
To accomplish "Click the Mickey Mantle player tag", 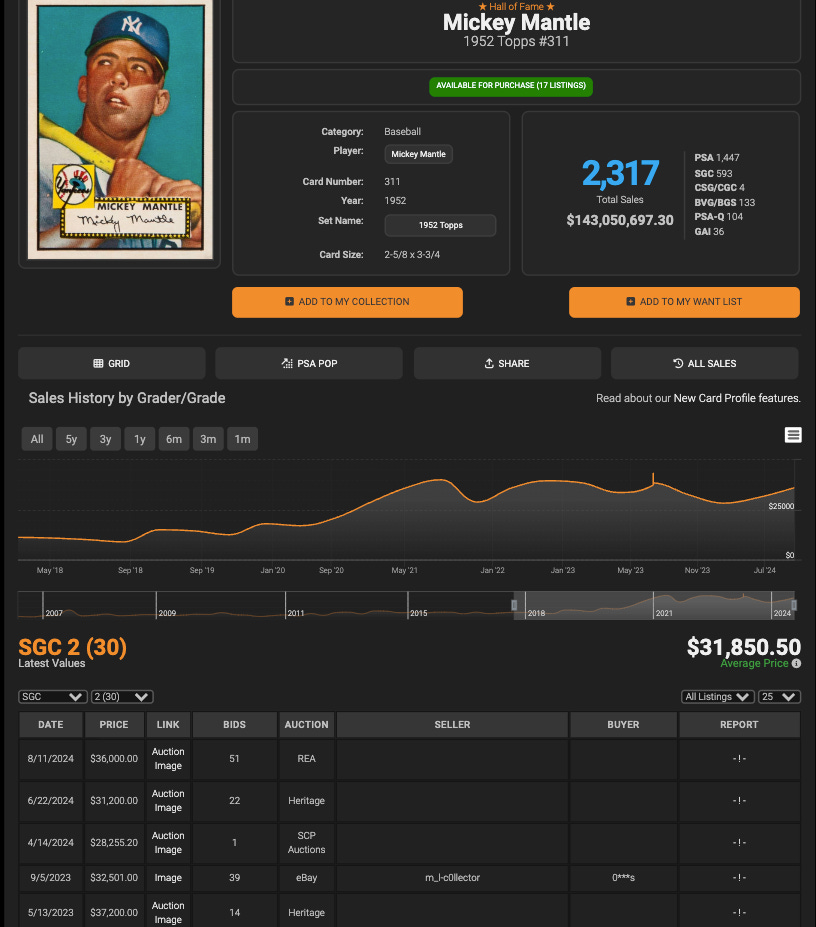I will (x=419, y=154).
